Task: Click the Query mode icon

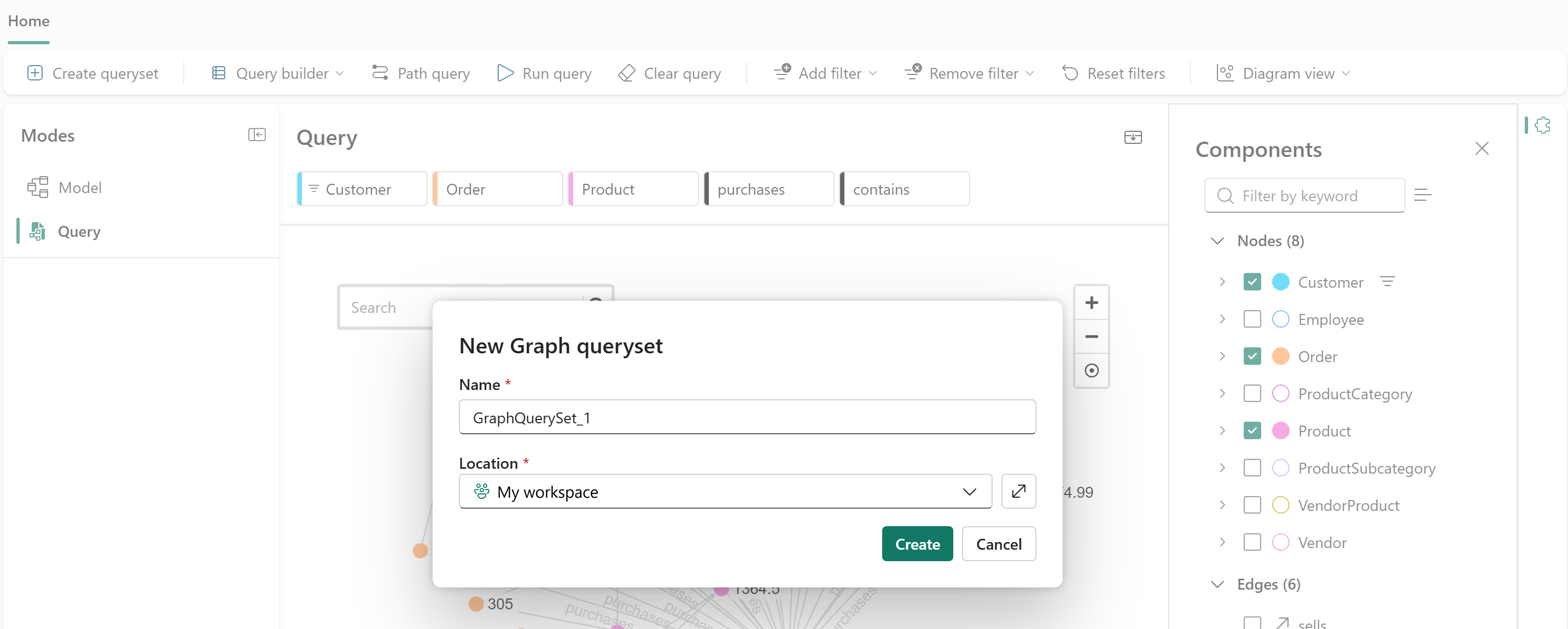Action: click(x=38, y=231)
